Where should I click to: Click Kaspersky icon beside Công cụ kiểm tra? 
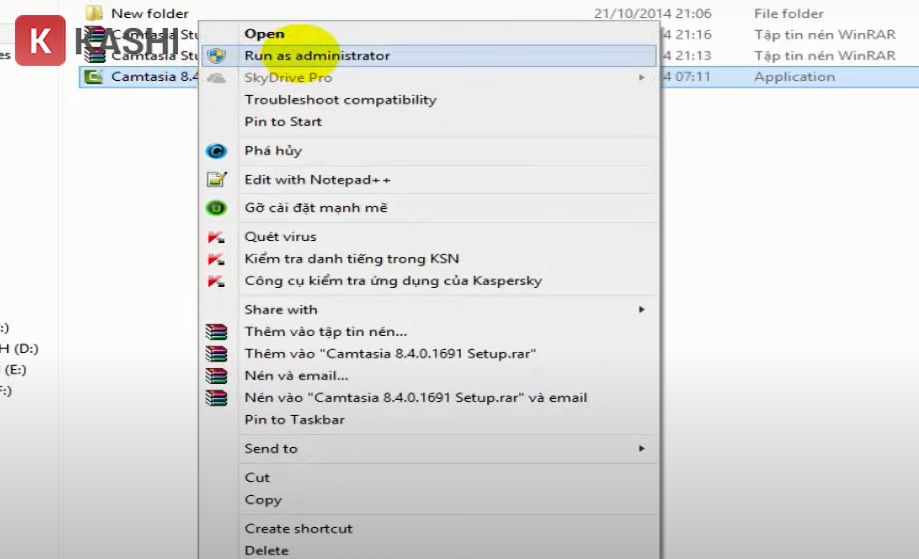click(216, 281)
